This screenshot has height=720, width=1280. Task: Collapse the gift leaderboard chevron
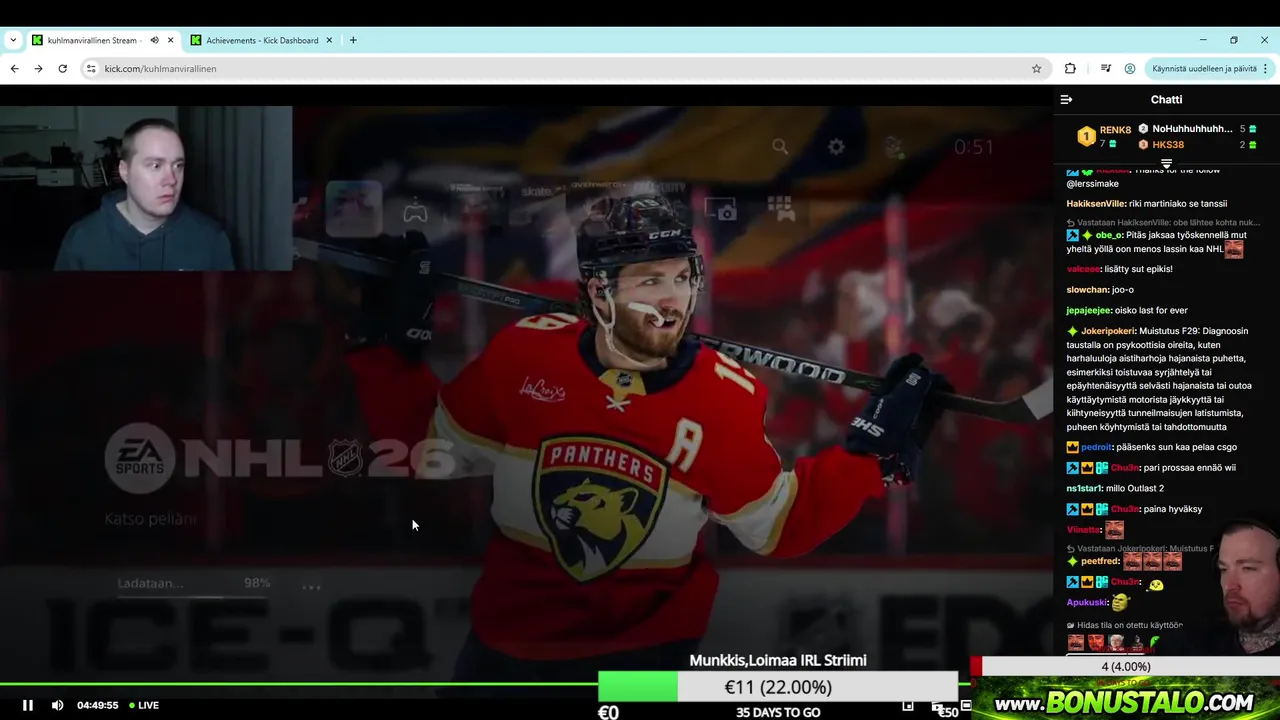(1166, 163)
